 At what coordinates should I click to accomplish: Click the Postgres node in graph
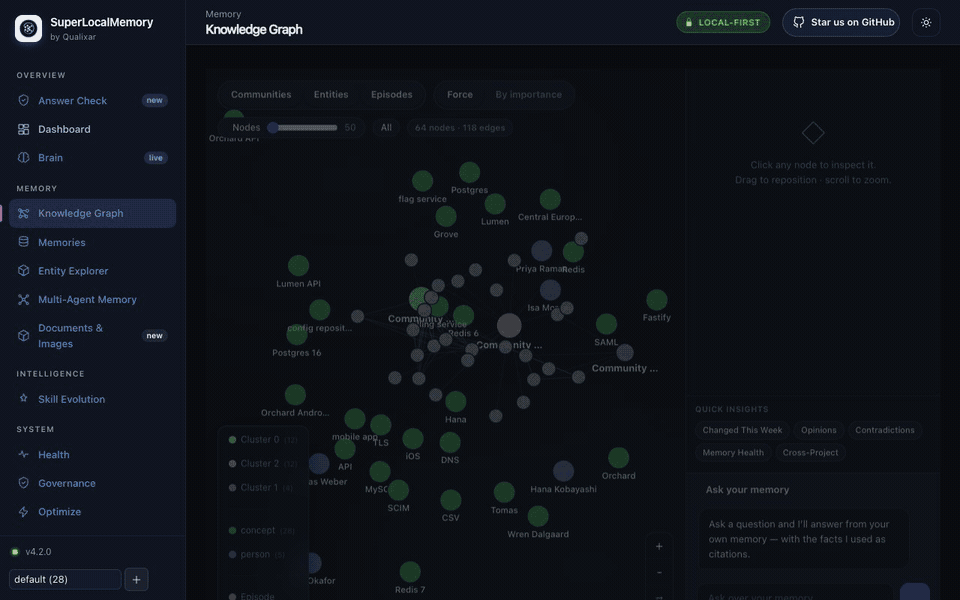[470, 173]
